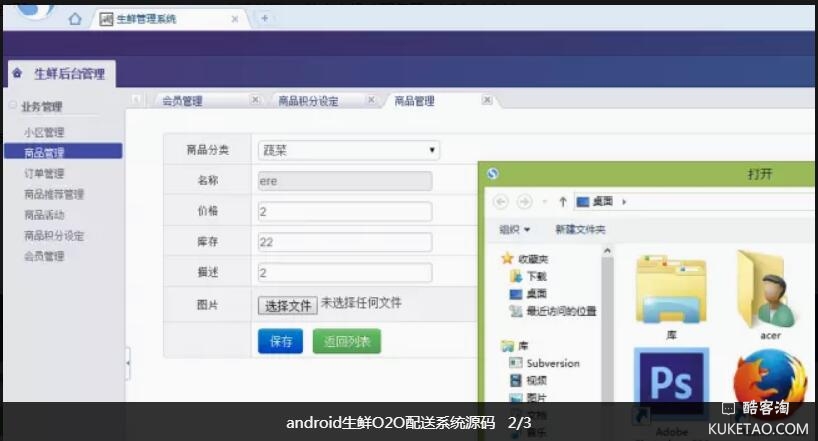Close the 会员管理 content tab
Viewport: 818px width, 441px height.
click(x=255, y=100)
